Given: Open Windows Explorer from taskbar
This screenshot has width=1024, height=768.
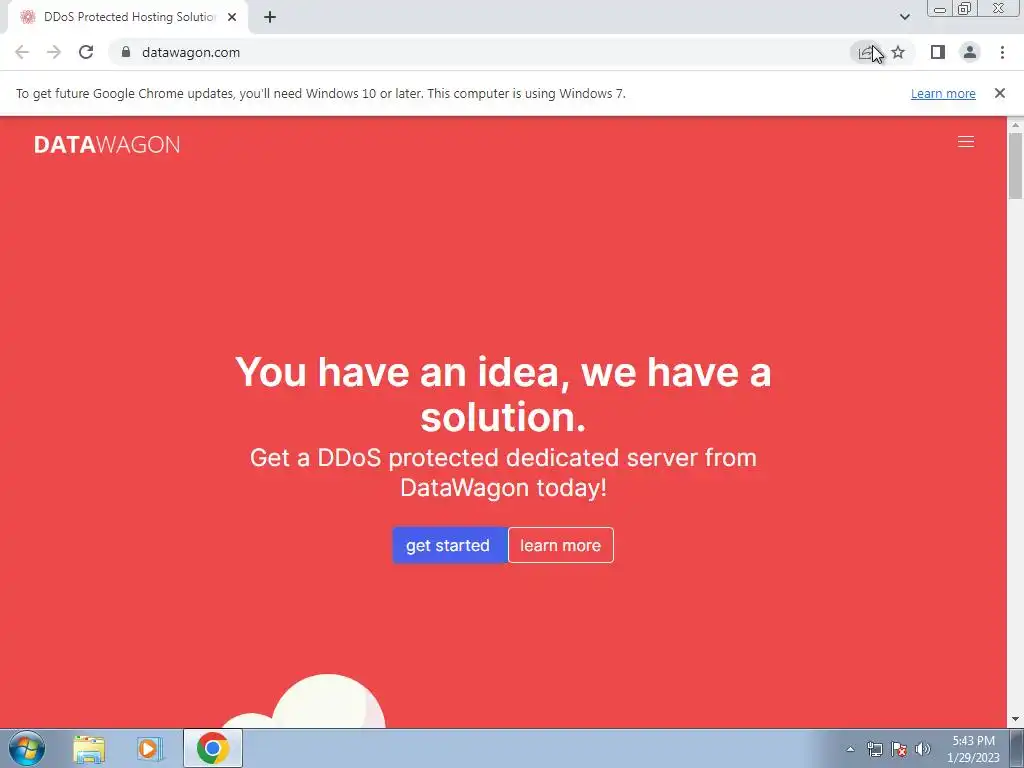Looking at the screenshot, I should point(89,748).
